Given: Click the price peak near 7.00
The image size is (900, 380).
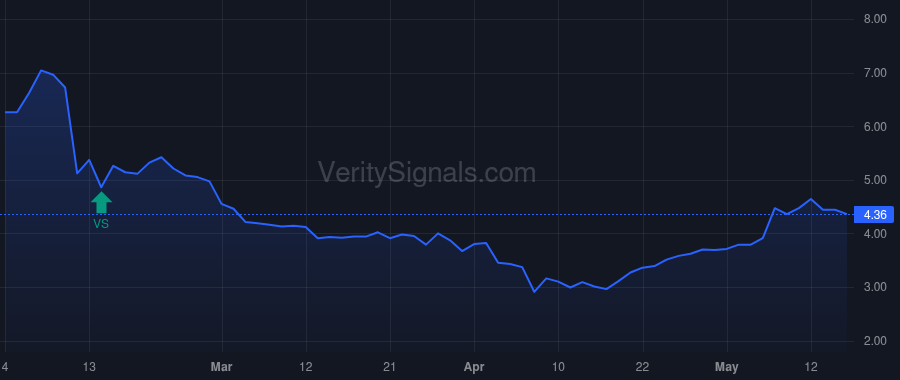Looking at the screenshot, I should [41, 71].
